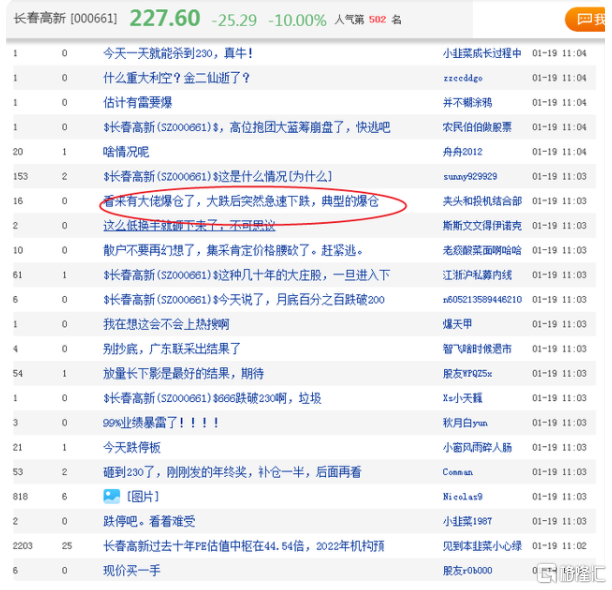Viewport: 612px width, 590px height.
Task: Click the read count 818
Action: coord(20,497)
